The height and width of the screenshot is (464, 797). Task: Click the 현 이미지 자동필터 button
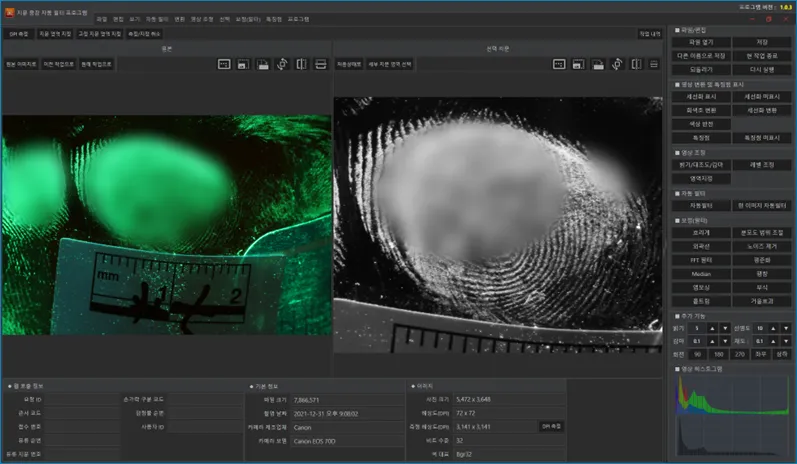click(762, 206)
